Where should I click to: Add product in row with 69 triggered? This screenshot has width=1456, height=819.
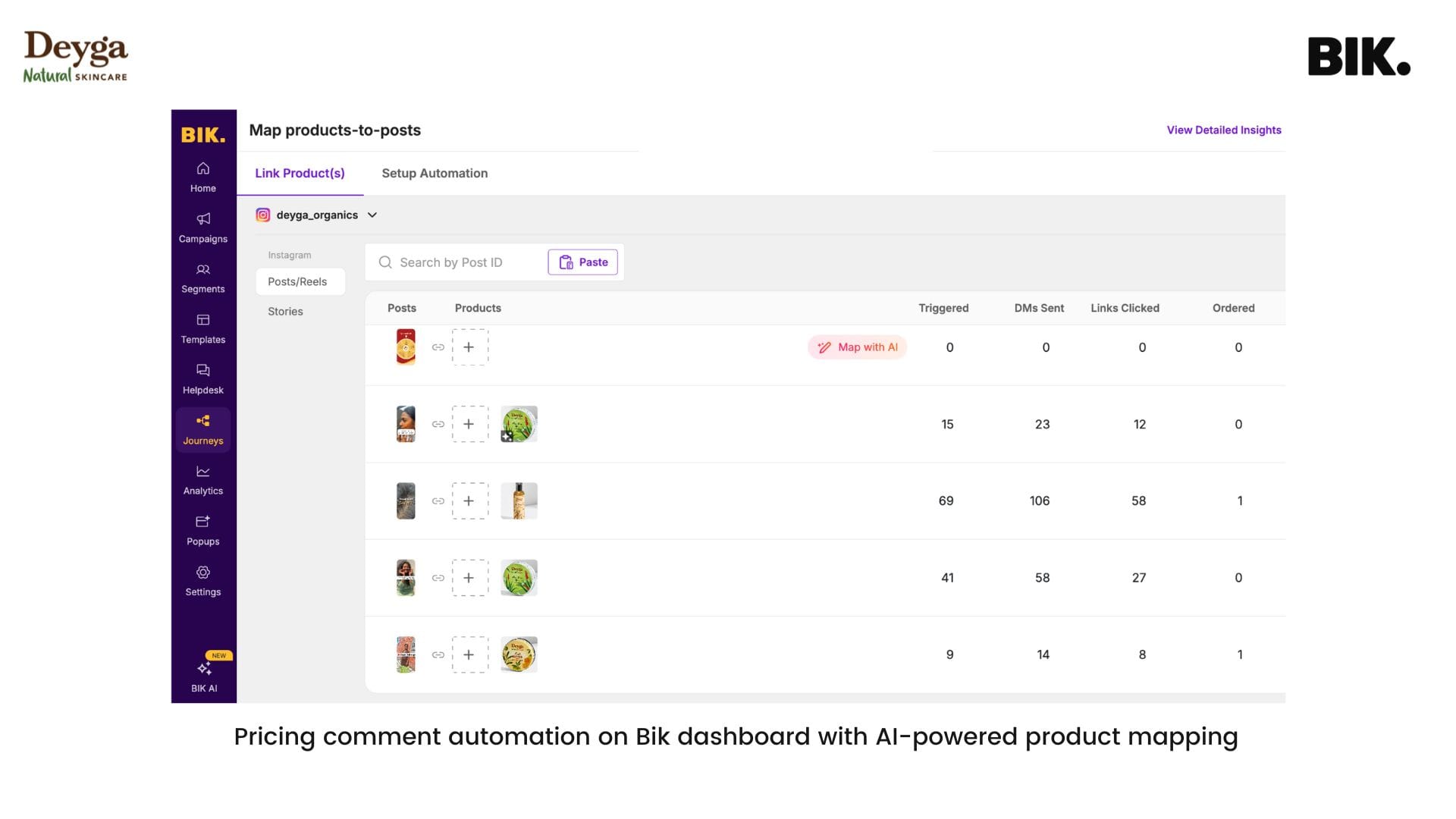[470, 501]
